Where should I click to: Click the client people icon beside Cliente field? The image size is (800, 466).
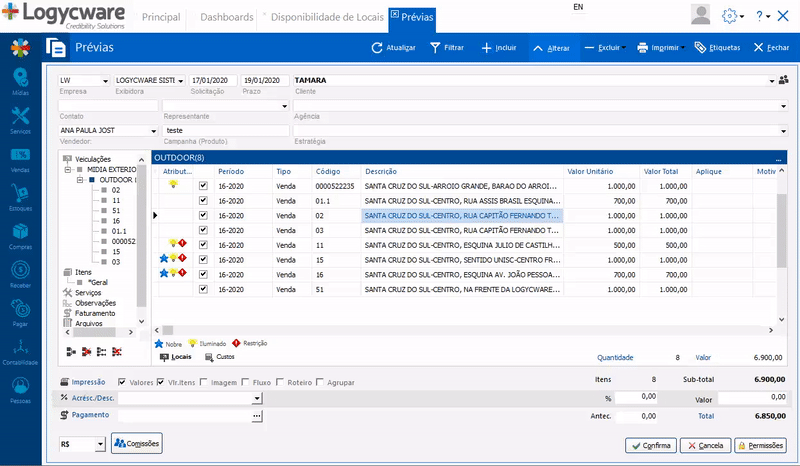(x=783, y=80)
